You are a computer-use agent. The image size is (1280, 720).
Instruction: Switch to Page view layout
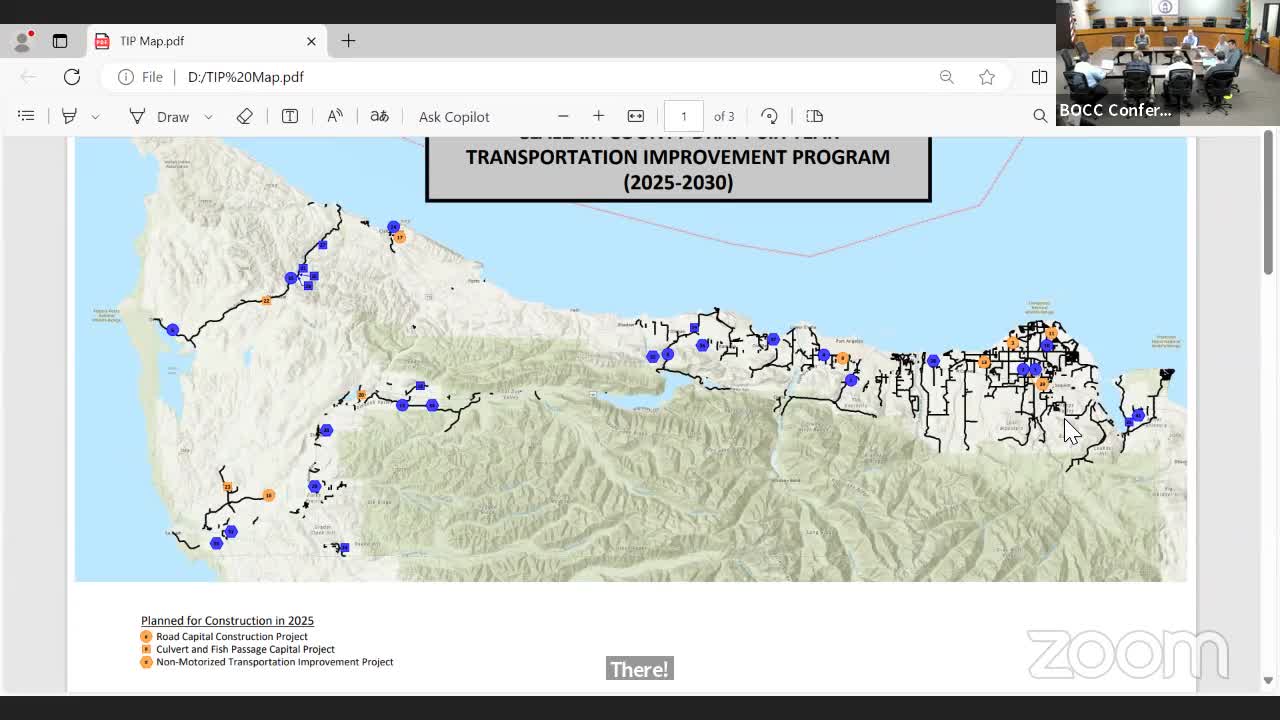click(x=814, y=116)
